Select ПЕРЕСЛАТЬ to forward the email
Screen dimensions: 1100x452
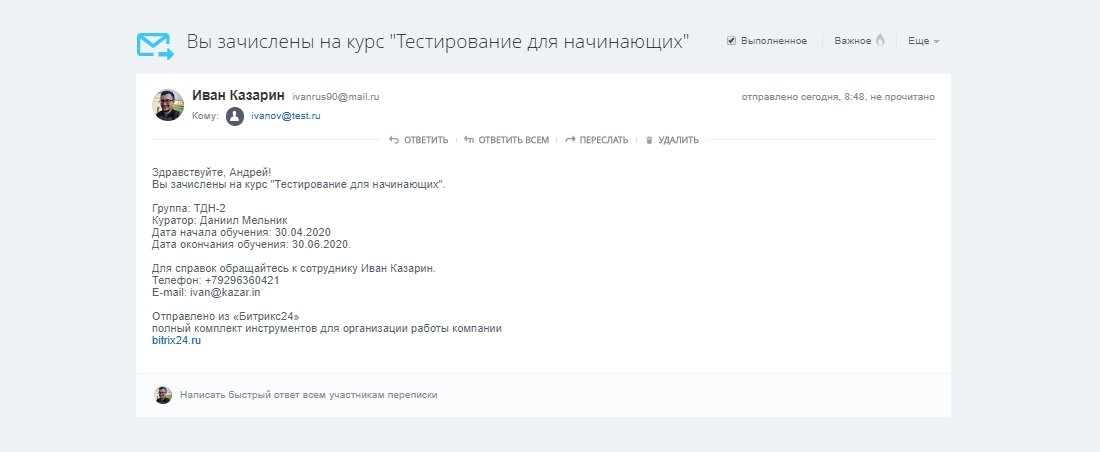[603, 140]
